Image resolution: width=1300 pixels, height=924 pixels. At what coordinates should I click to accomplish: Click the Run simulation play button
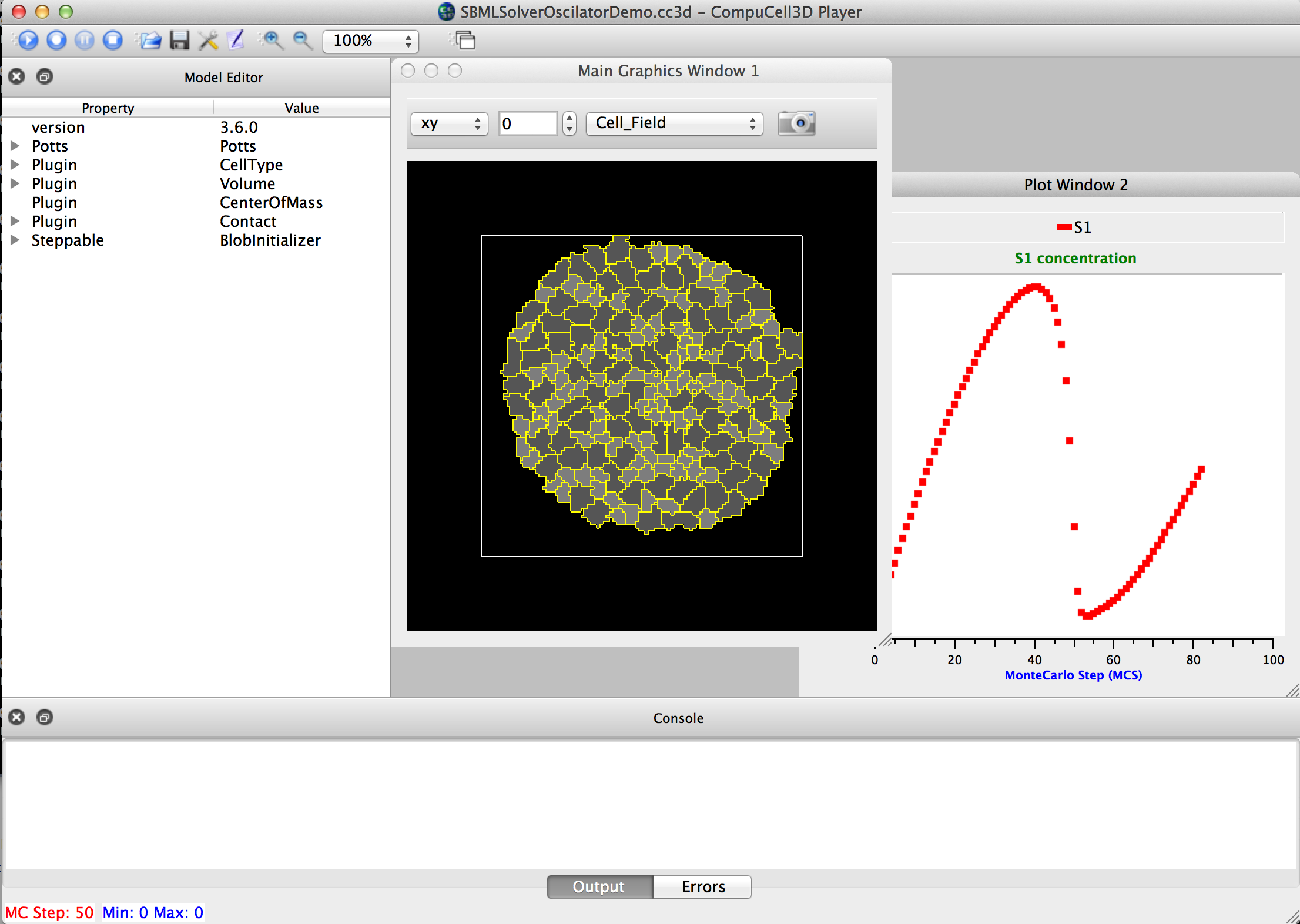coord(28,40)
